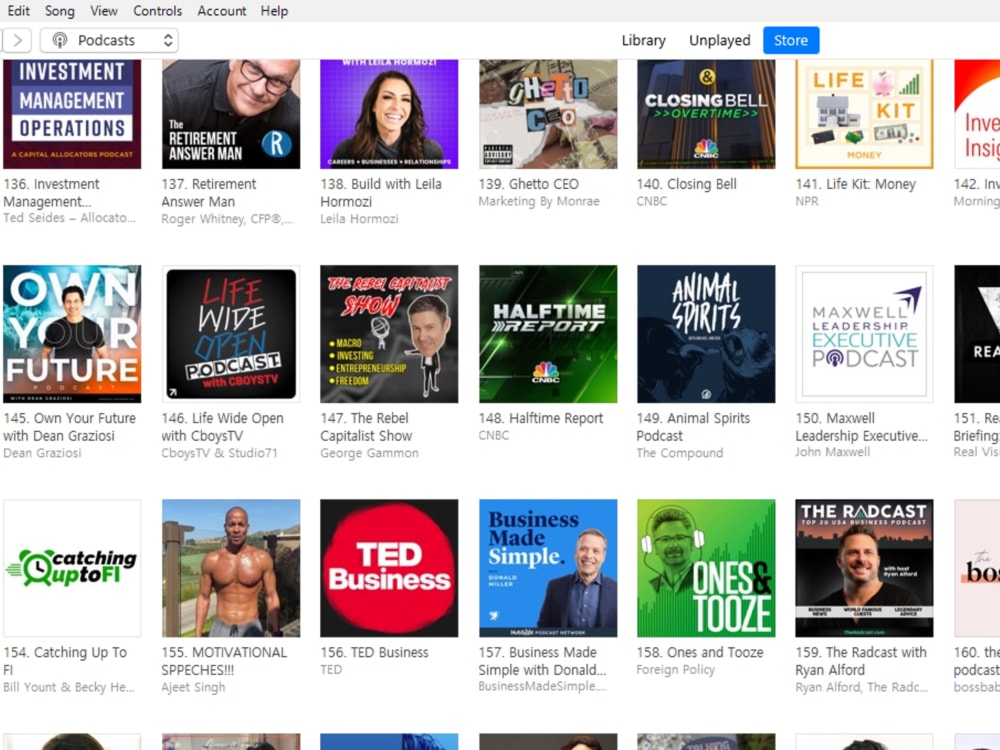Click author 'Ajeet Singh'

[193, 688]
